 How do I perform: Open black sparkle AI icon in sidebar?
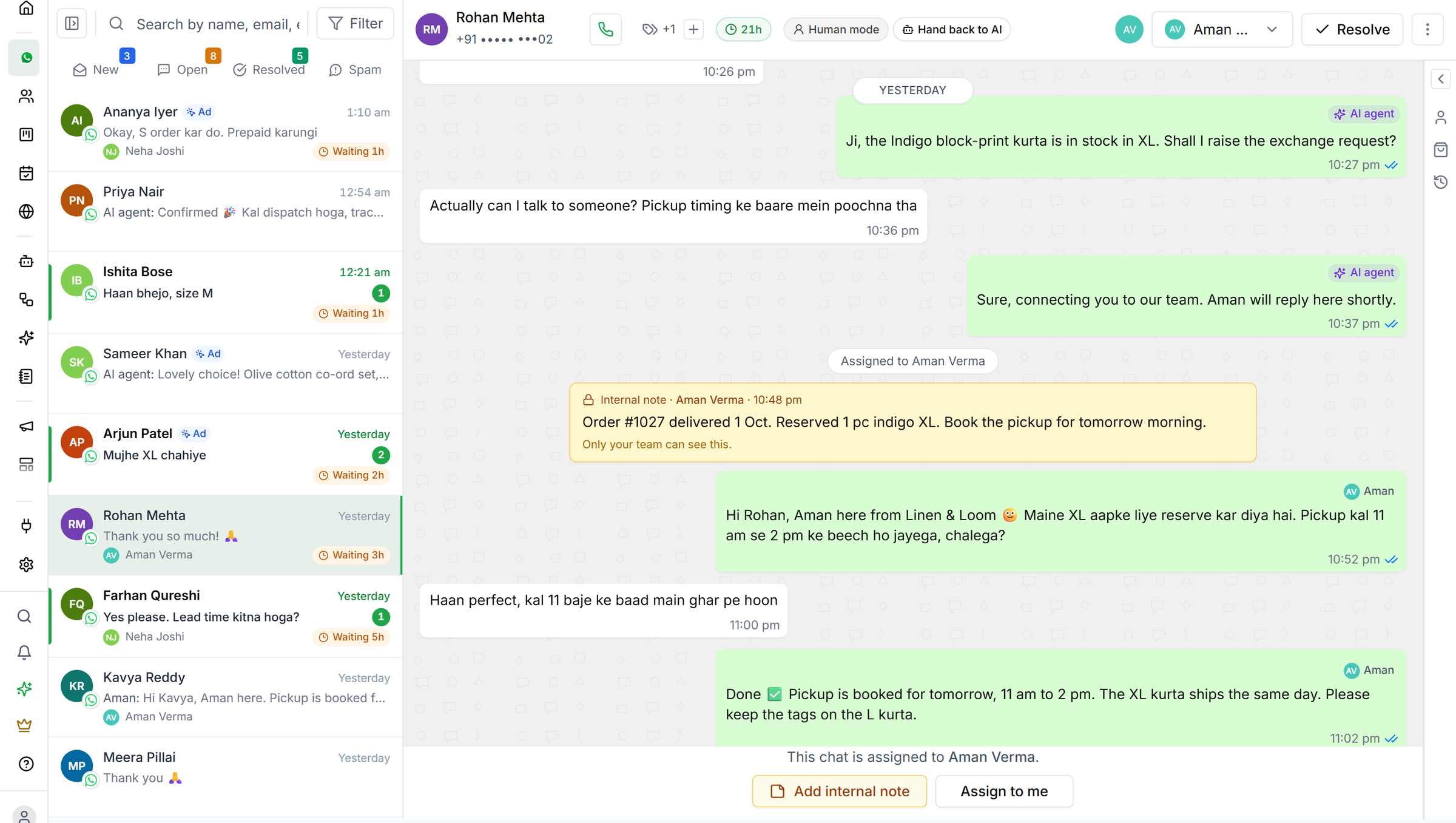click(x=26, y=338)
